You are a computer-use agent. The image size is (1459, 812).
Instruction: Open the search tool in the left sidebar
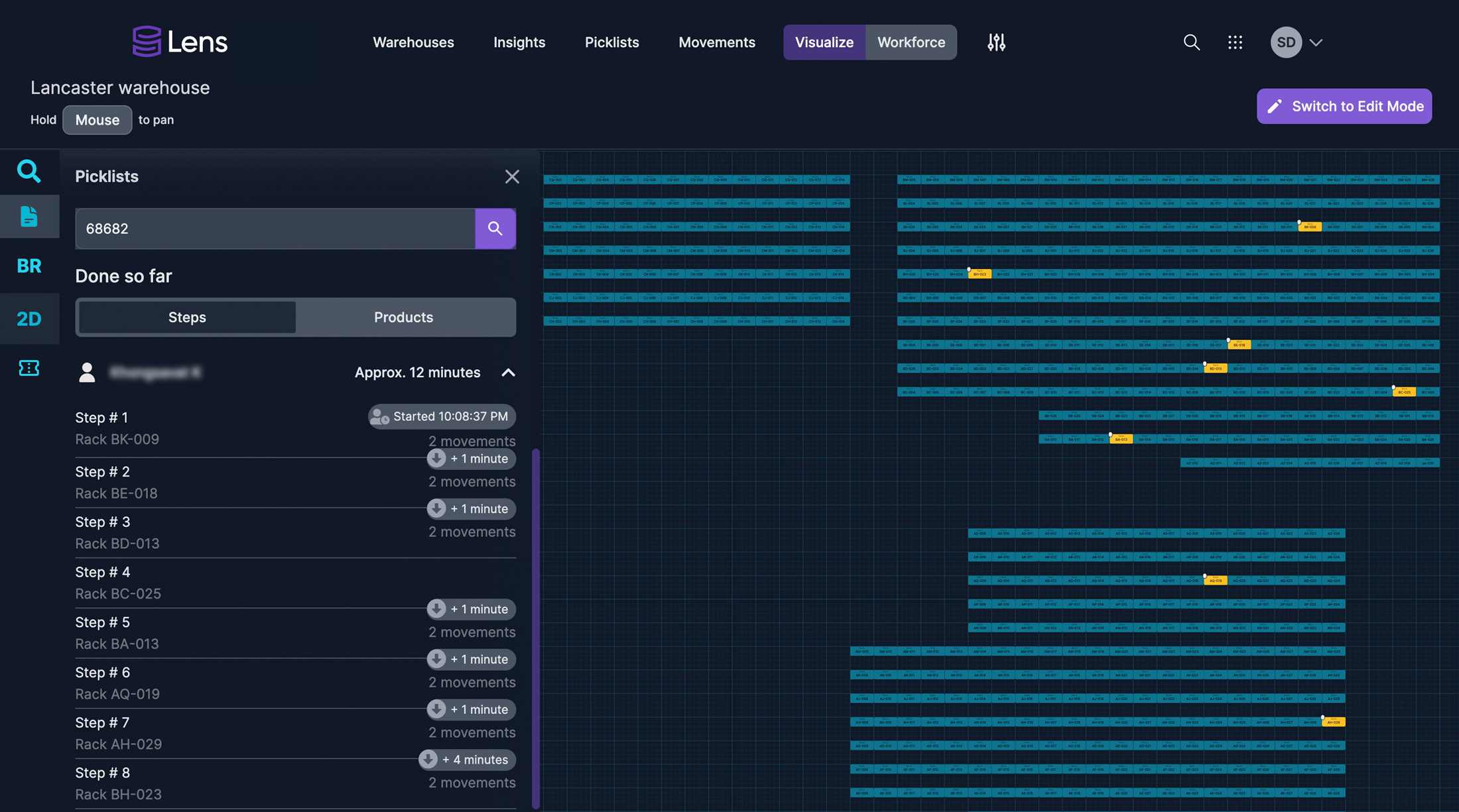click(29, 171)
